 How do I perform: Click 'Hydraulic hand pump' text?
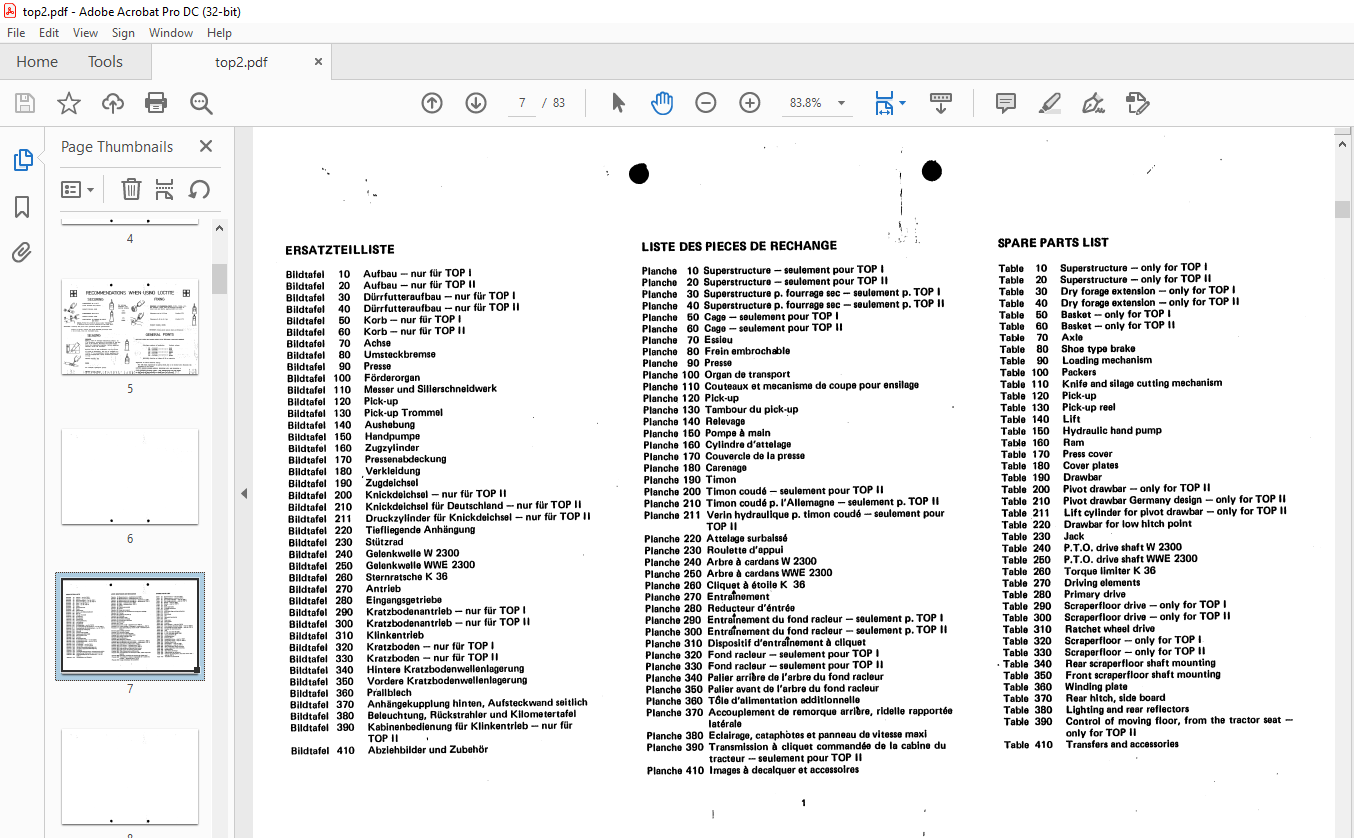pos(1112,431)
